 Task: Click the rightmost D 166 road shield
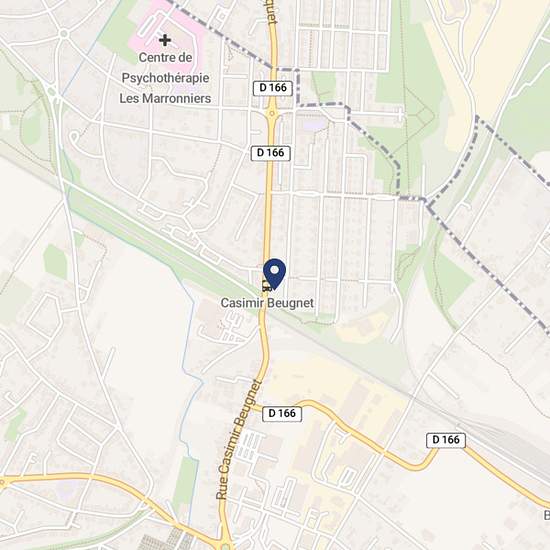446,440
